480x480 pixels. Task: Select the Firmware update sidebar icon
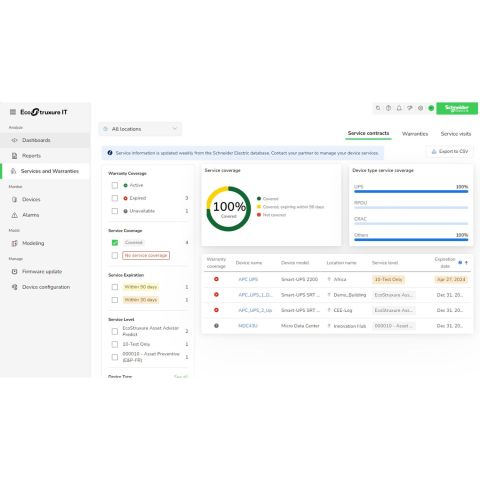[15, 271]
